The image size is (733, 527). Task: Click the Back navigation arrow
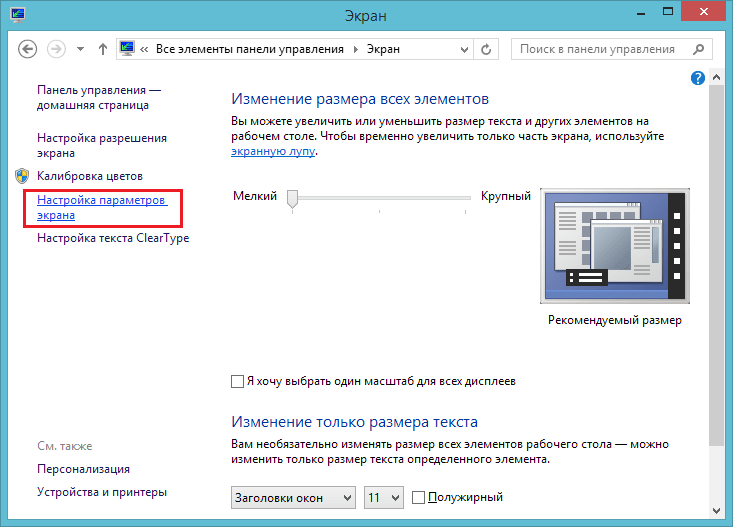point(27,49)
